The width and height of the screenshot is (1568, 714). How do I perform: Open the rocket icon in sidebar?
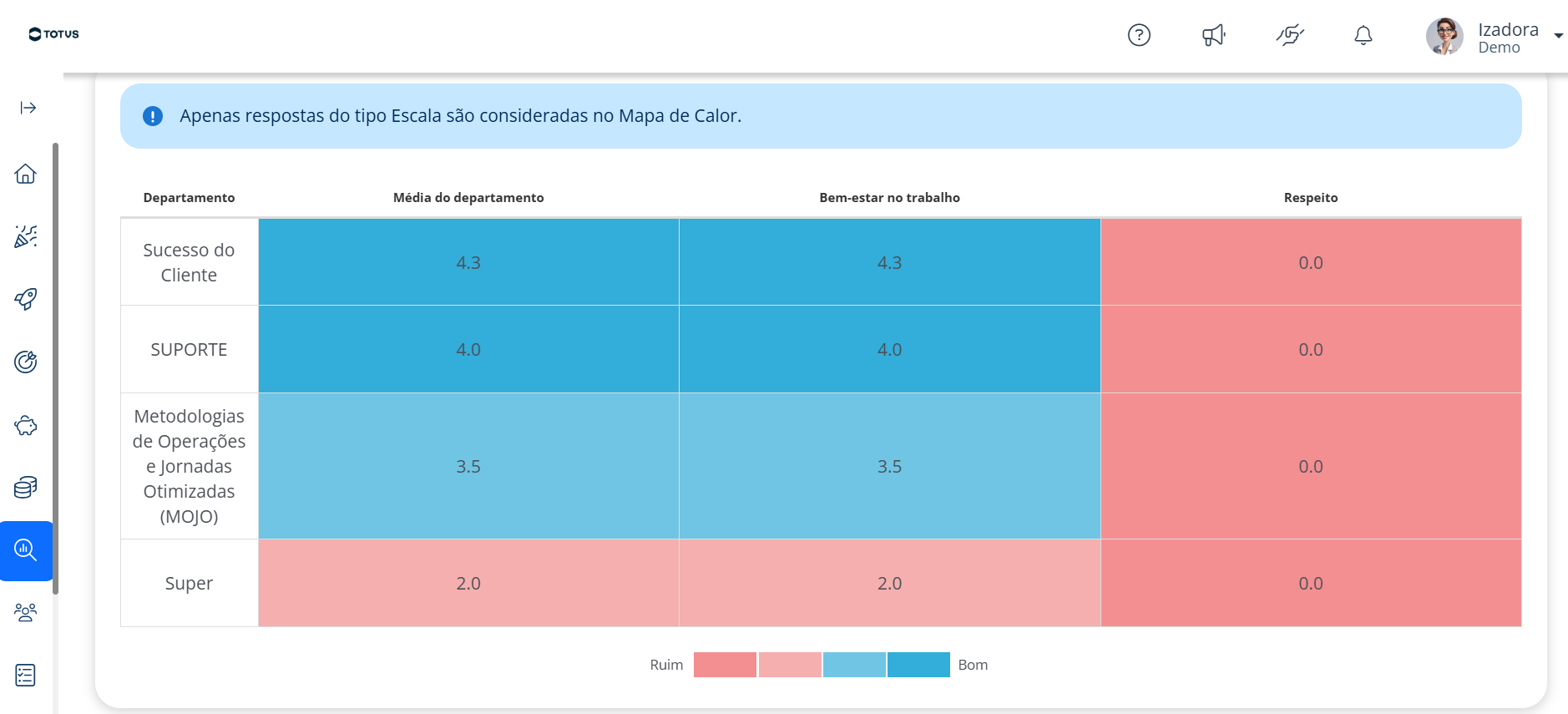pyautogui.click(x=26, y=299)
